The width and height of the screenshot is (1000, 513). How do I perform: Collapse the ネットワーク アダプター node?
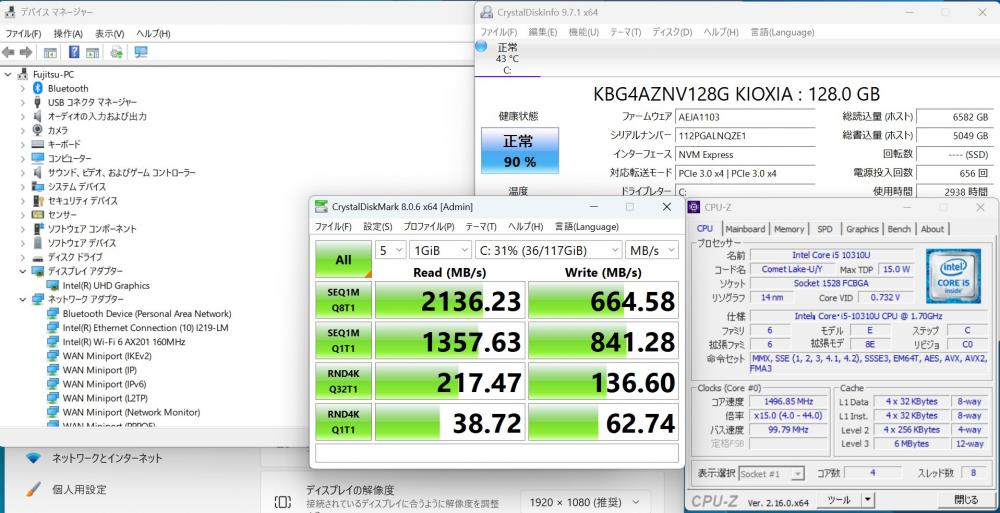coord(23,299)
